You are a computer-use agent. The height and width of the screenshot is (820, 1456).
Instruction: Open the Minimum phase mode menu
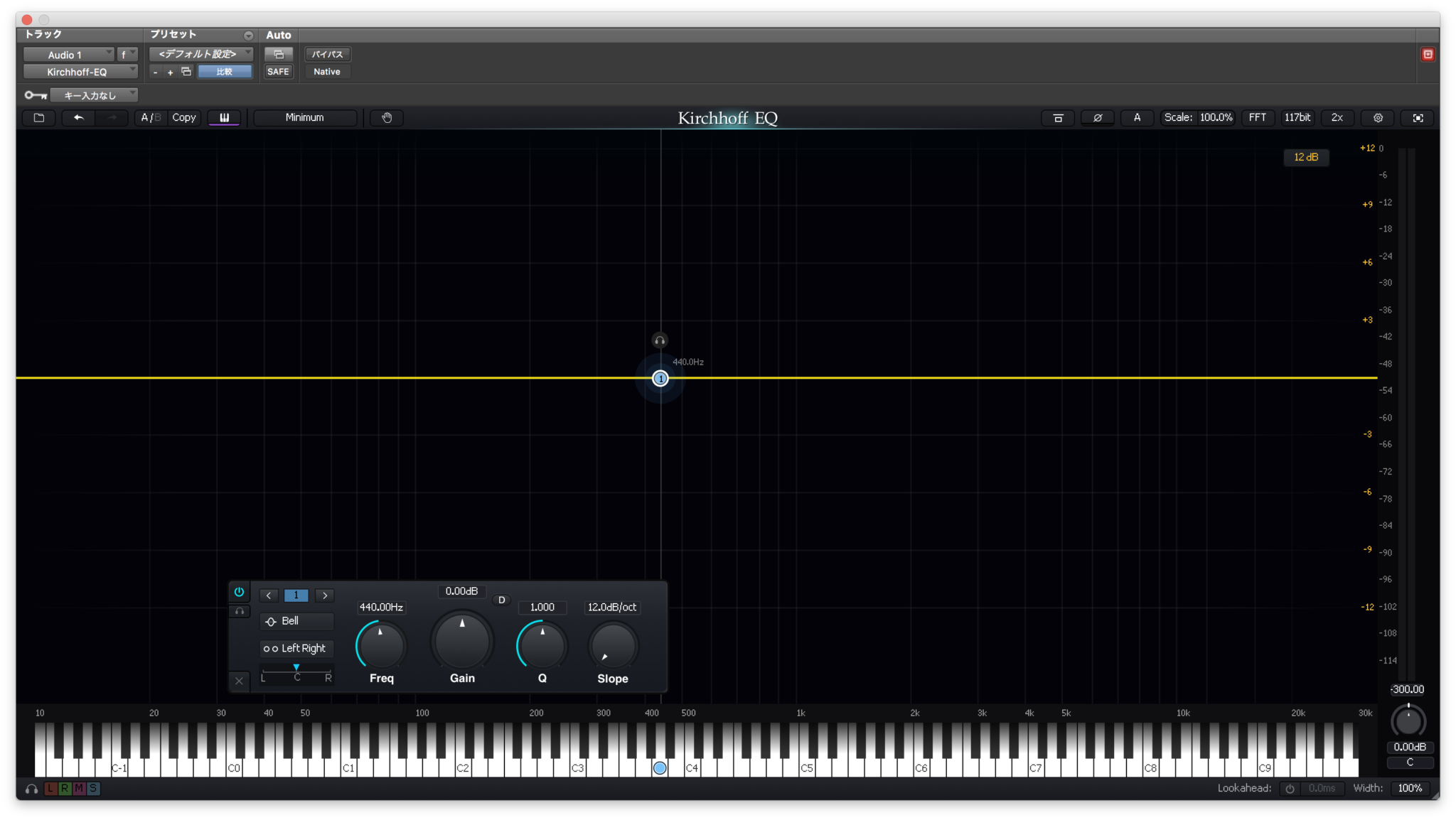304,117
